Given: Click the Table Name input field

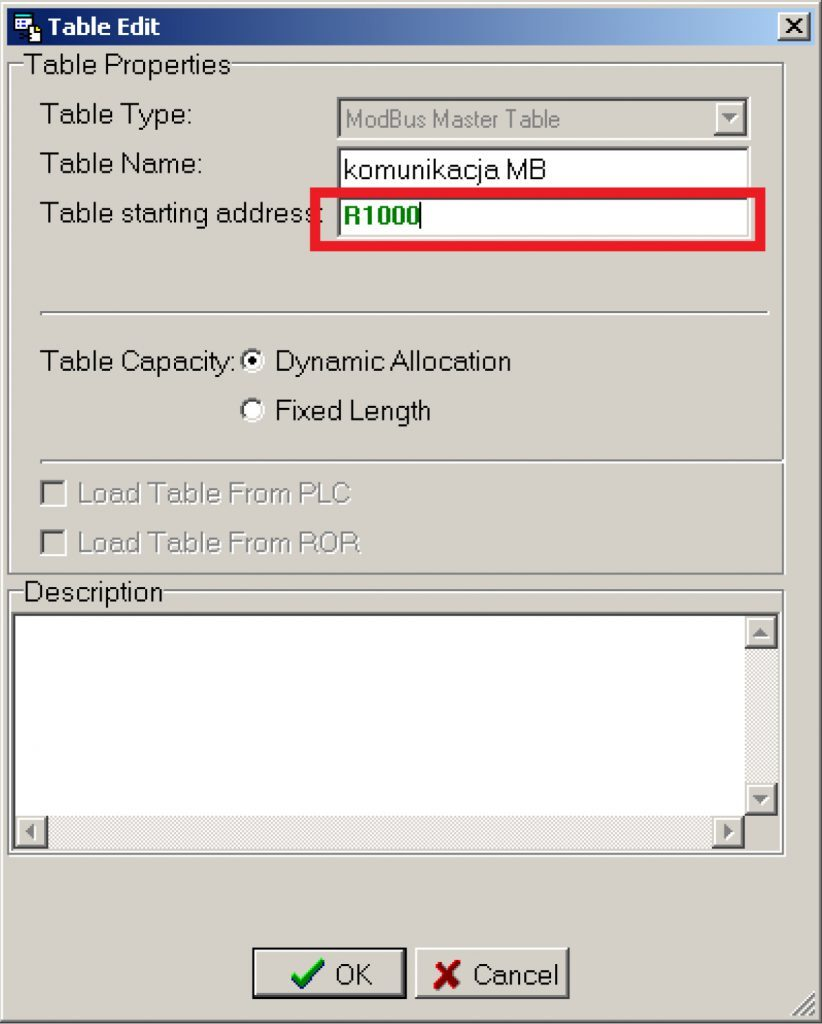Looking at the screenshot, I should 543,169.
